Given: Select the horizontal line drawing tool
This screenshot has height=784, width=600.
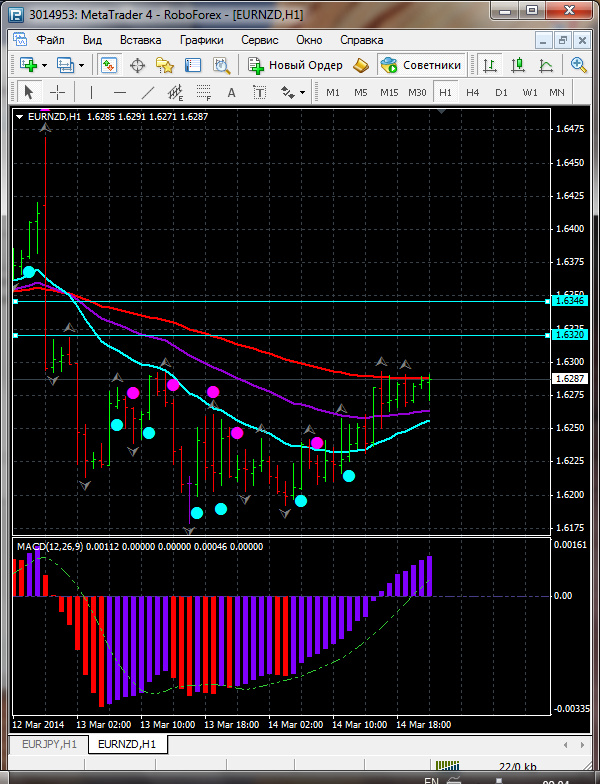Looking at the screenshot, I should click(120, 92).
